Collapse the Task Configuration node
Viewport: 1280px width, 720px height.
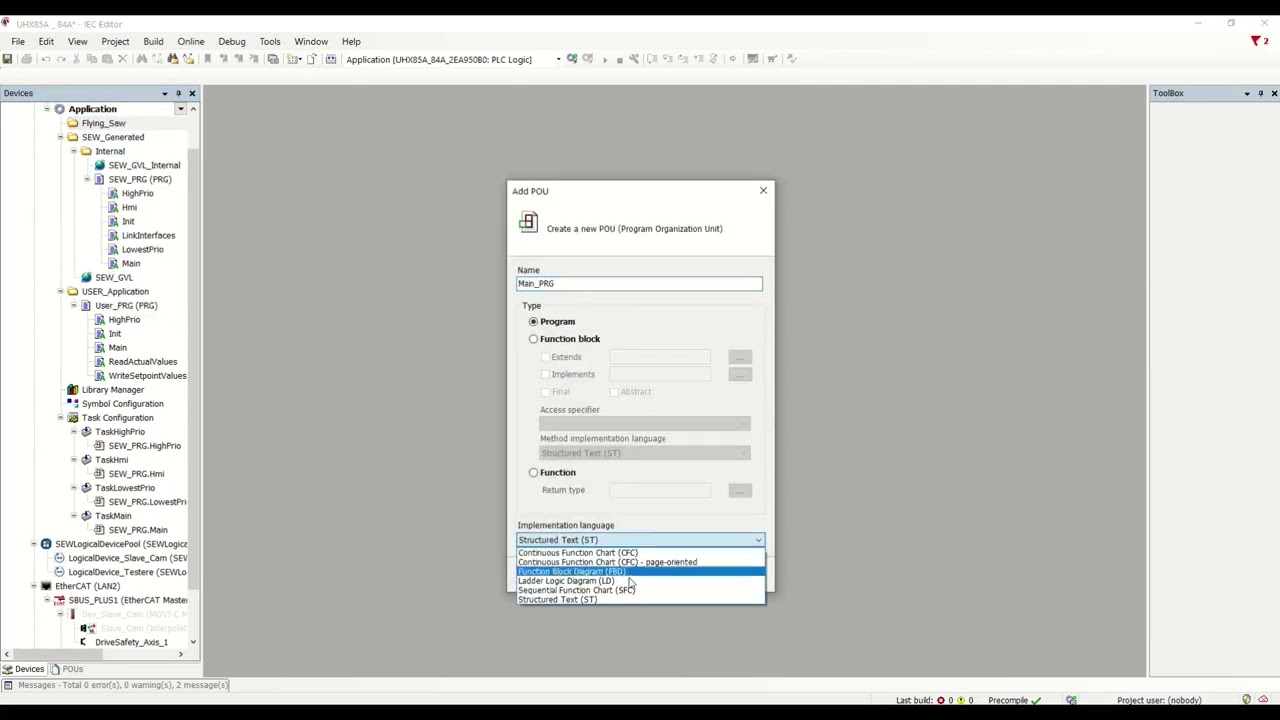[x=60, y=418]
